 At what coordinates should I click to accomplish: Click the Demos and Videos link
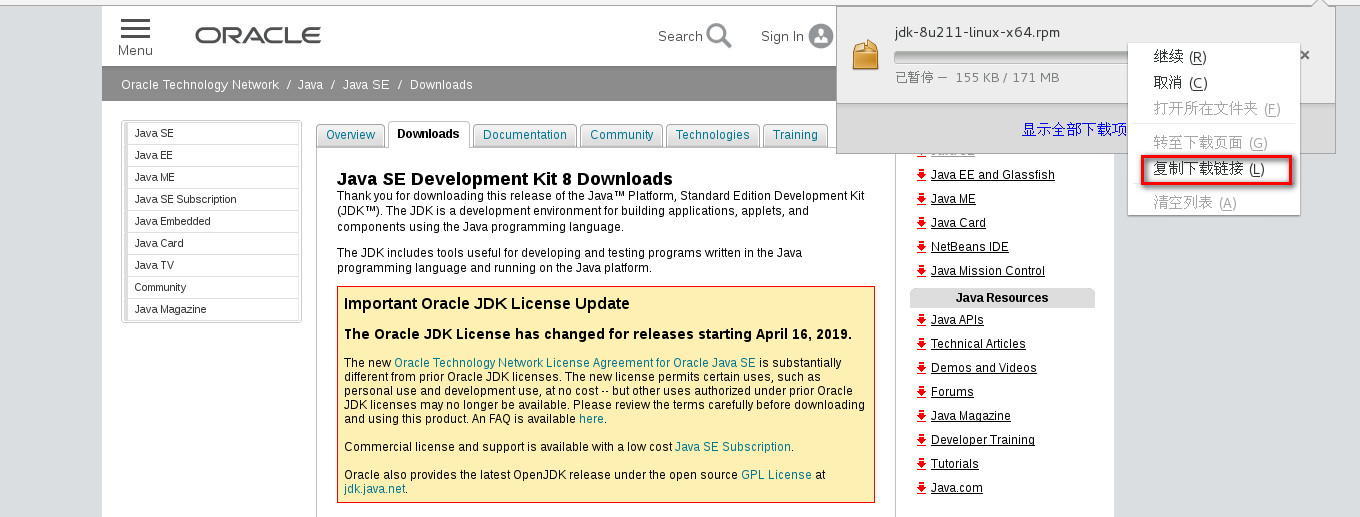[x=984, y=368]
